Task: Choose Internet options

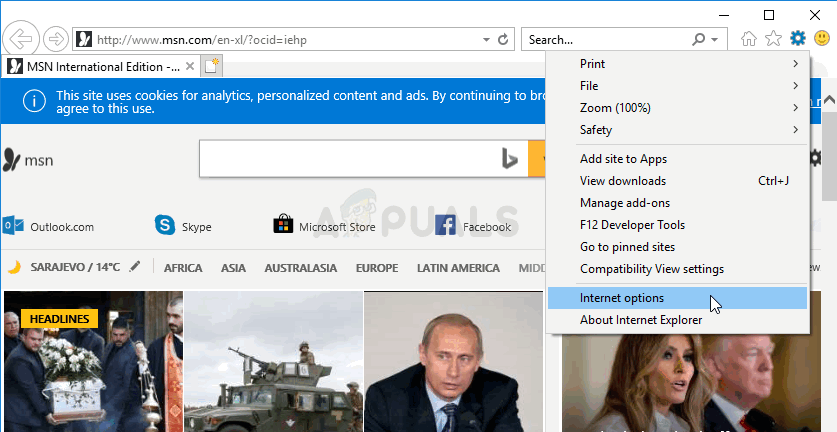Action: click(677, 298)
